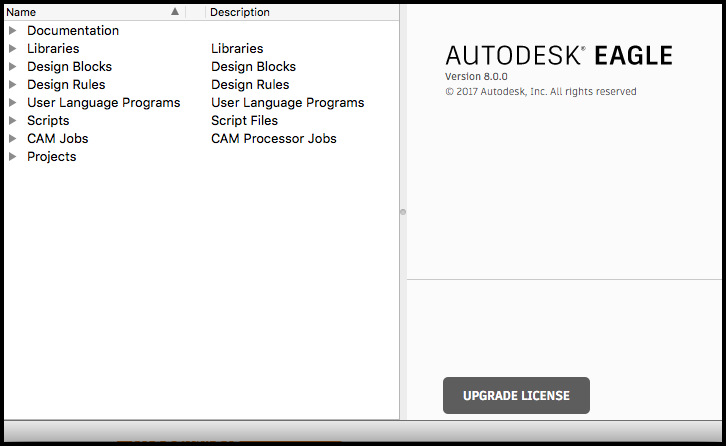Expand the Scripts disclosure triangle
The height and width of the screenshot is (446, 726).
click(13, 121)
